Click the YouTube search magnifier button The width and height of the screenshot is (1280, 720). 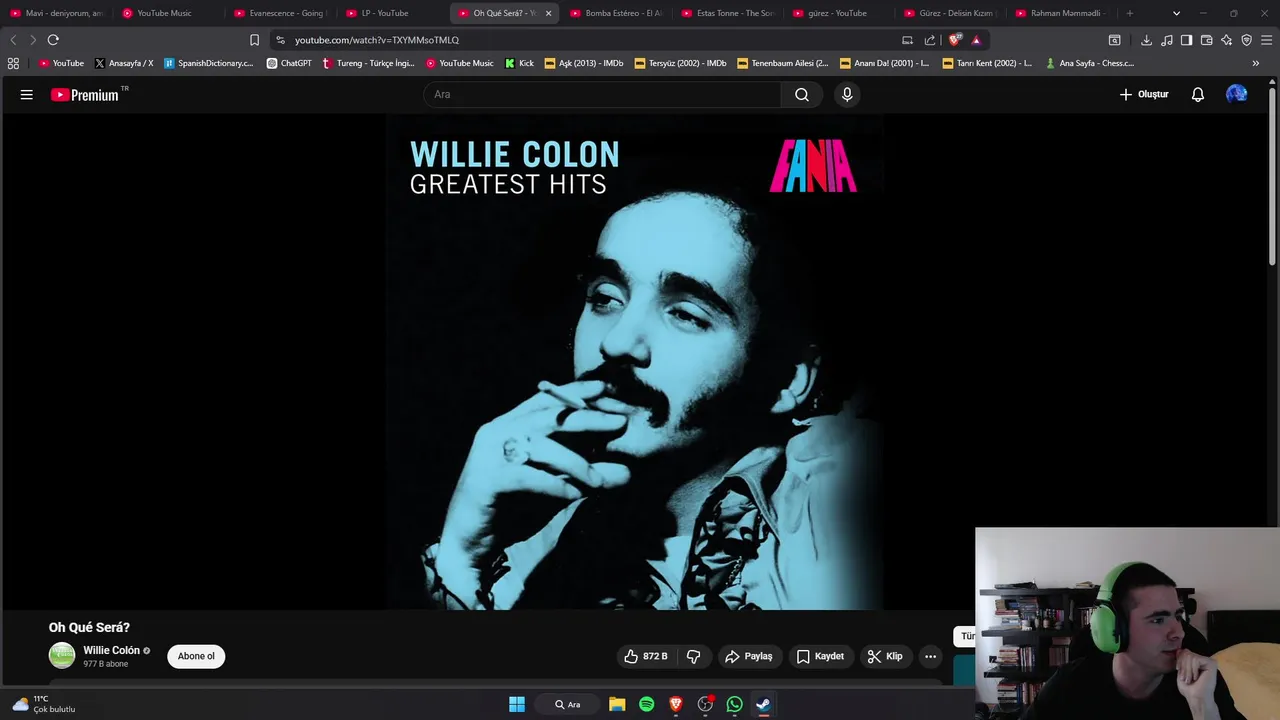coord(802,94)
